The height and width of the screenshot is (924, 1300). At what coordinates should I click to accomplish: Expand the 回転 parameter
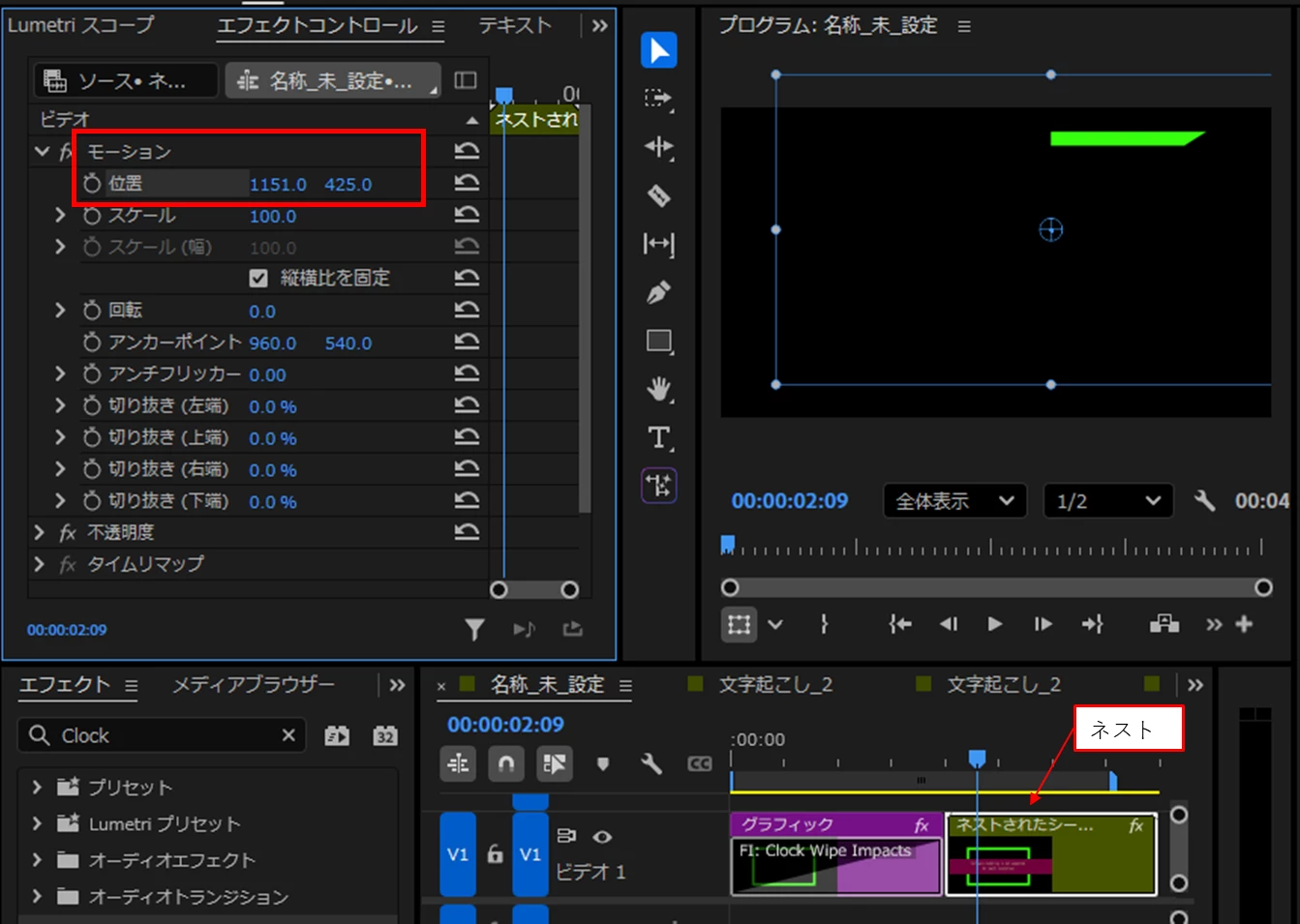pos(61,310)
